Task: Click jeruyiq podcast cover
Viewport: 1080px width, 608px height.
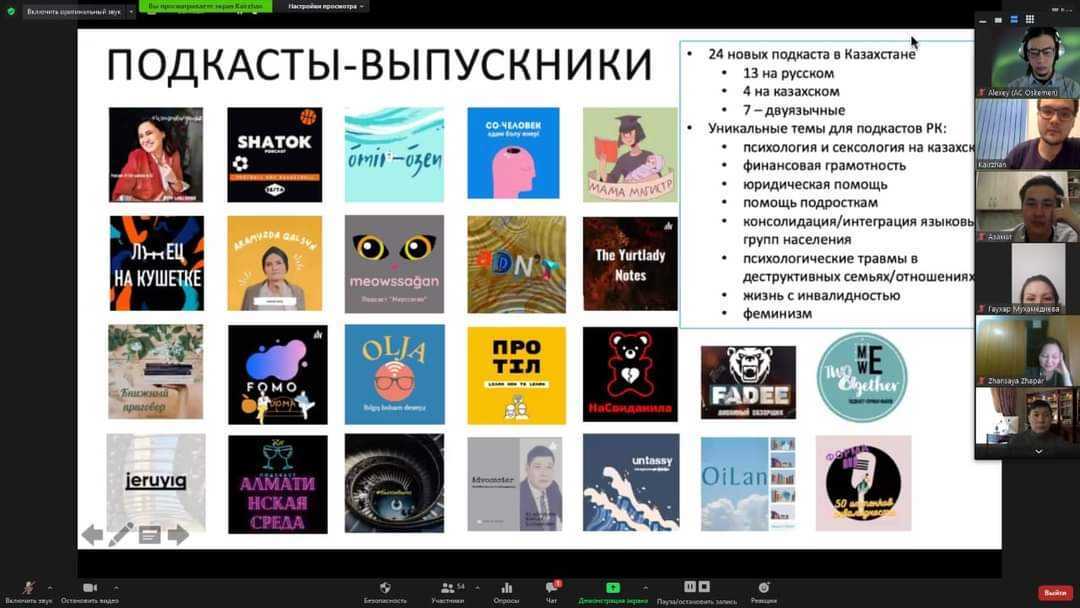Action: (x=156, y=483)
